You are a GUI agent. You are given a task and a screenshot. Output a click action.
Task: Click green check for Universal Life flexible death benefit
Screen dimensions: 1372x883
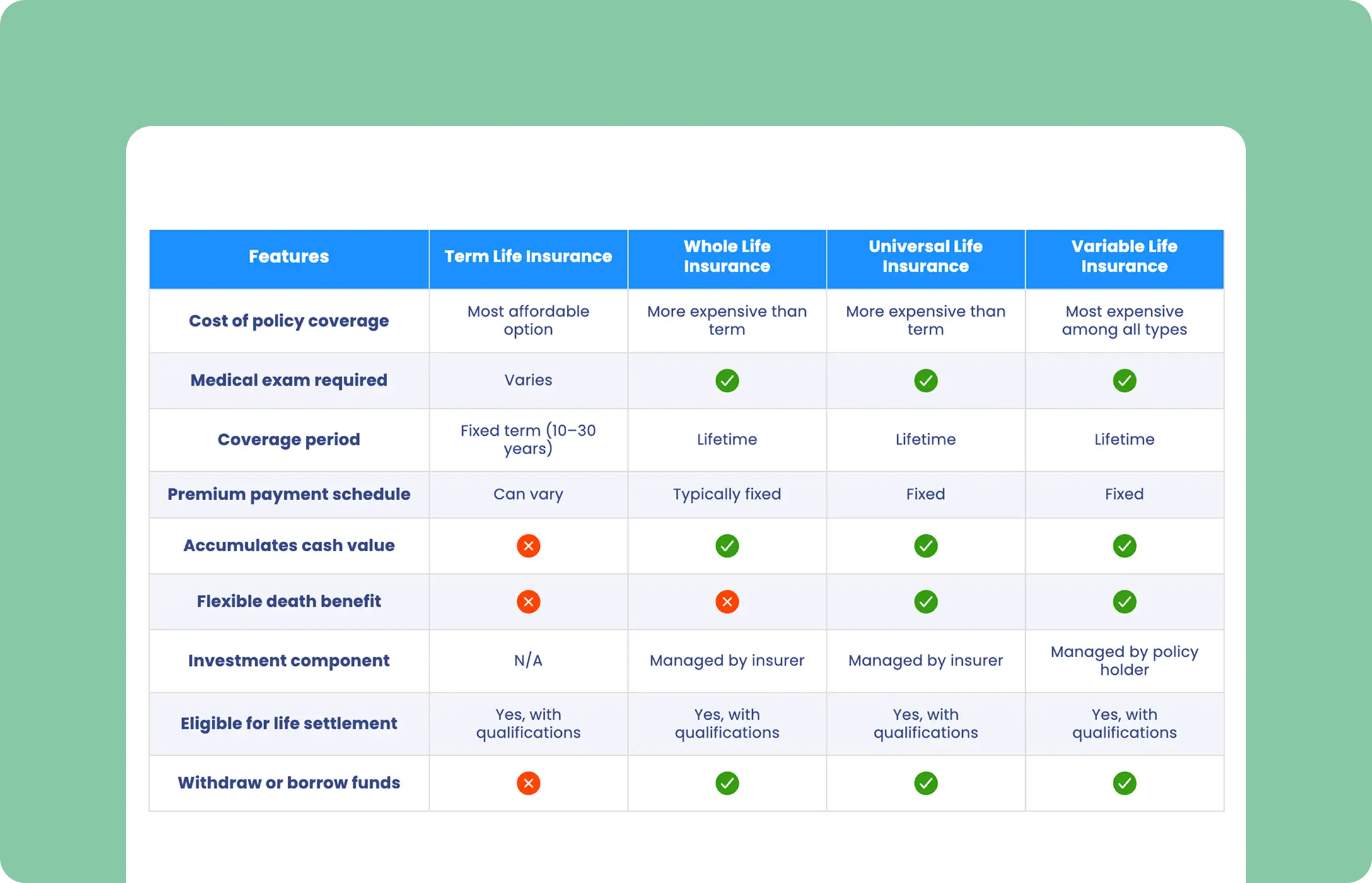[x=926, y=602]
